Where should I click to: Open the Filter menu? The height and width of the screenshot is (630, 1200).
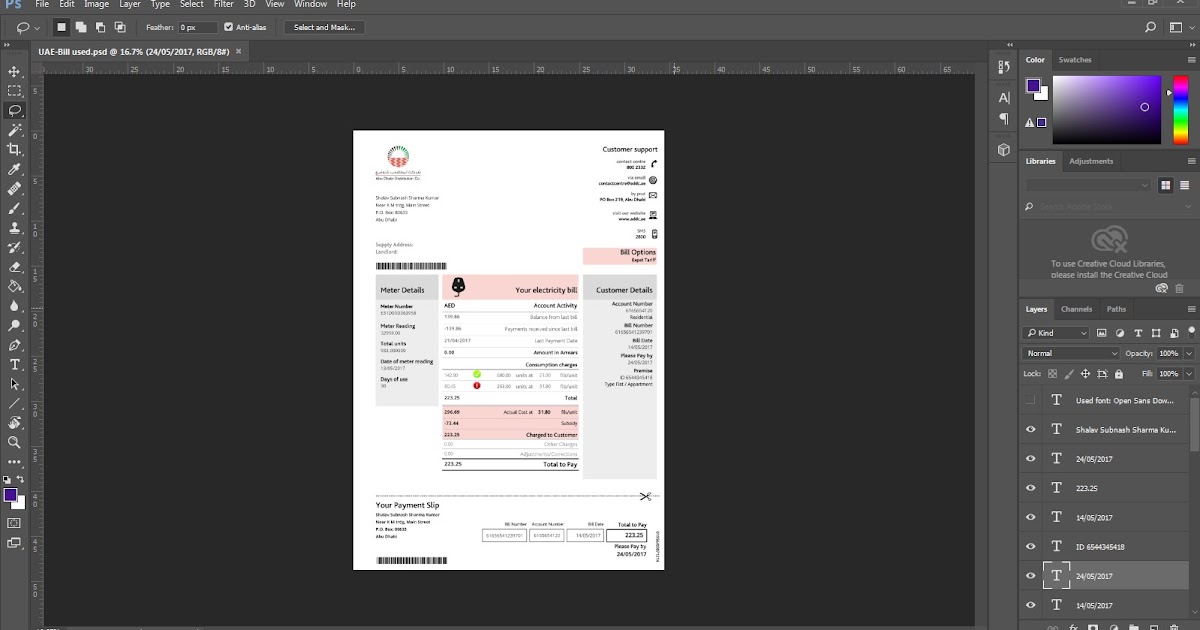coord(223,4)
